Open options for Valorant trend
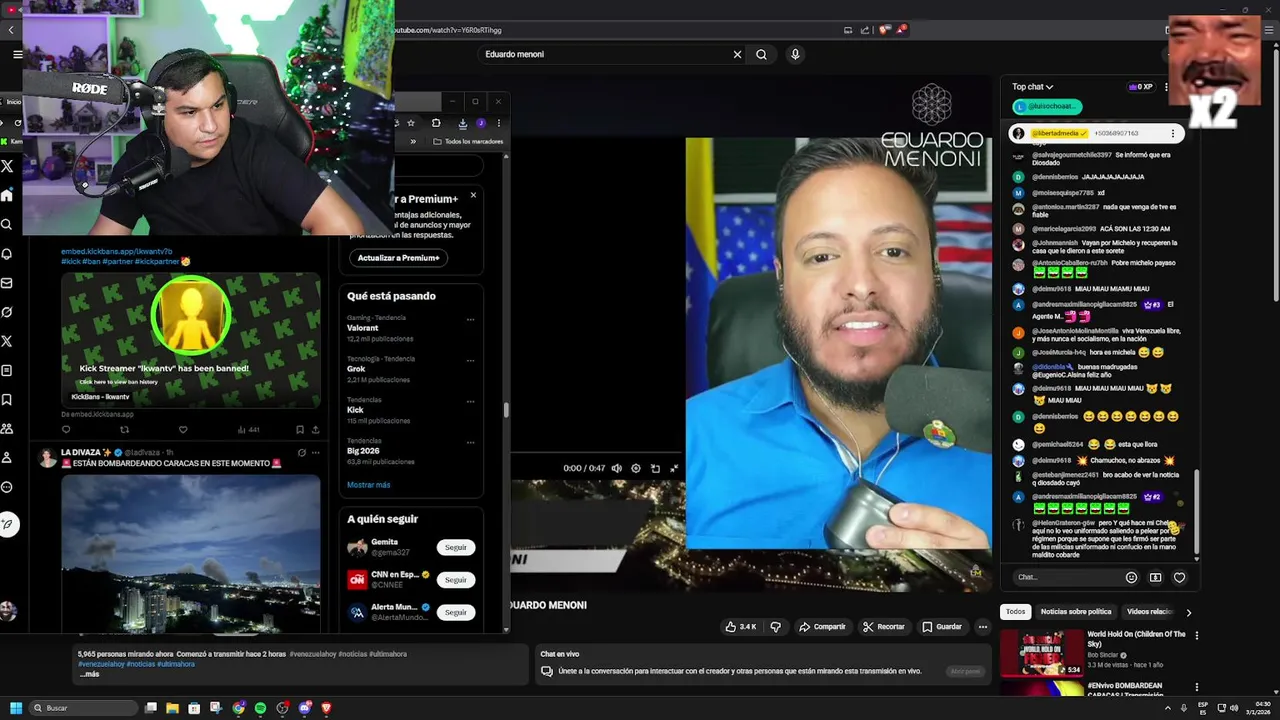Screen dimensions: 1280x720 (470, 320)
